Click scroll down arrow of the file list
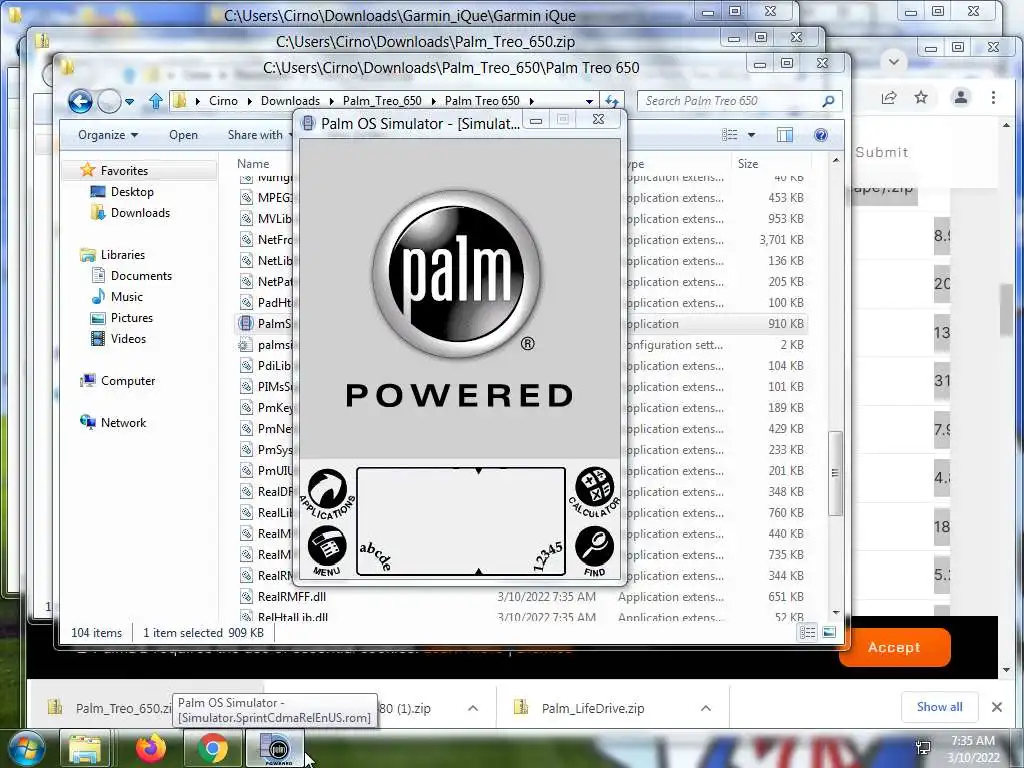The width and height of the screenshot is (1024, 768). (836, 613)
